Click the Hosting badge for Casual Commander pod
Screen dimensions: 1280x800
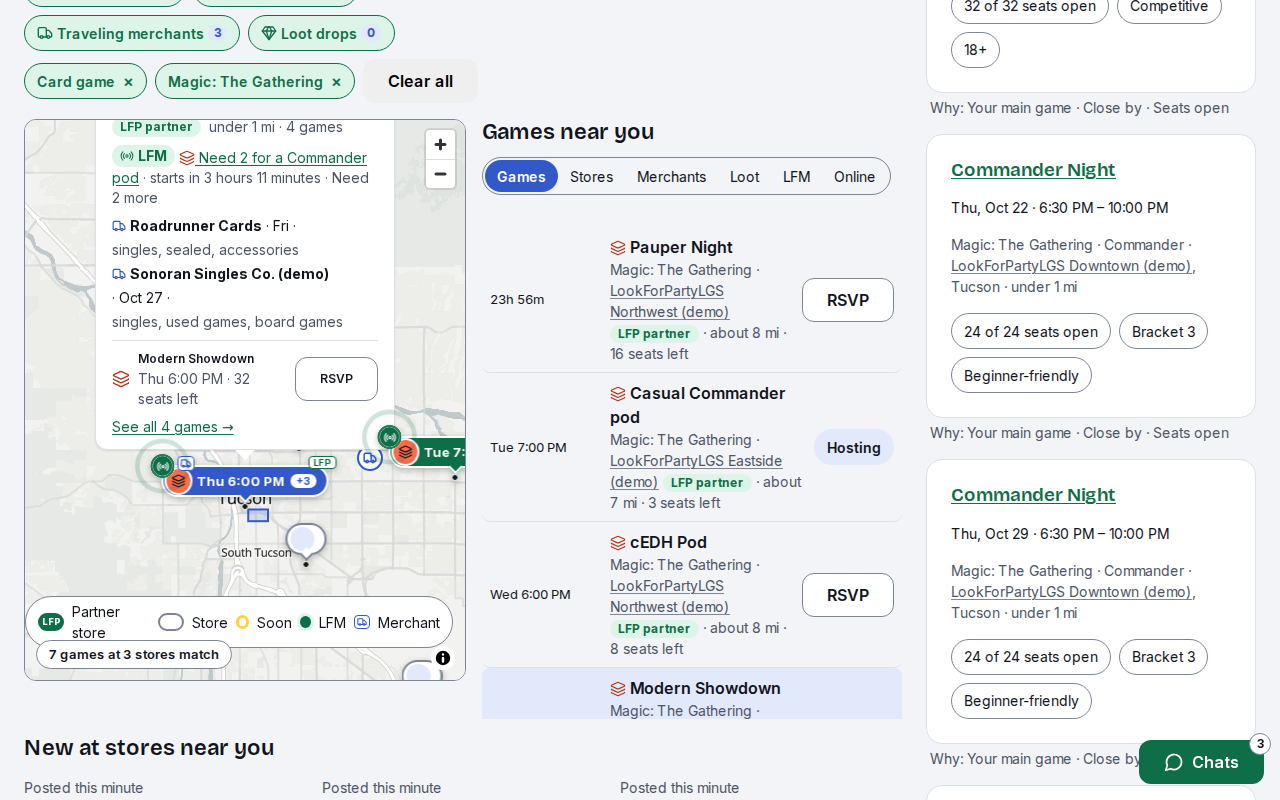tap(853, 448)
